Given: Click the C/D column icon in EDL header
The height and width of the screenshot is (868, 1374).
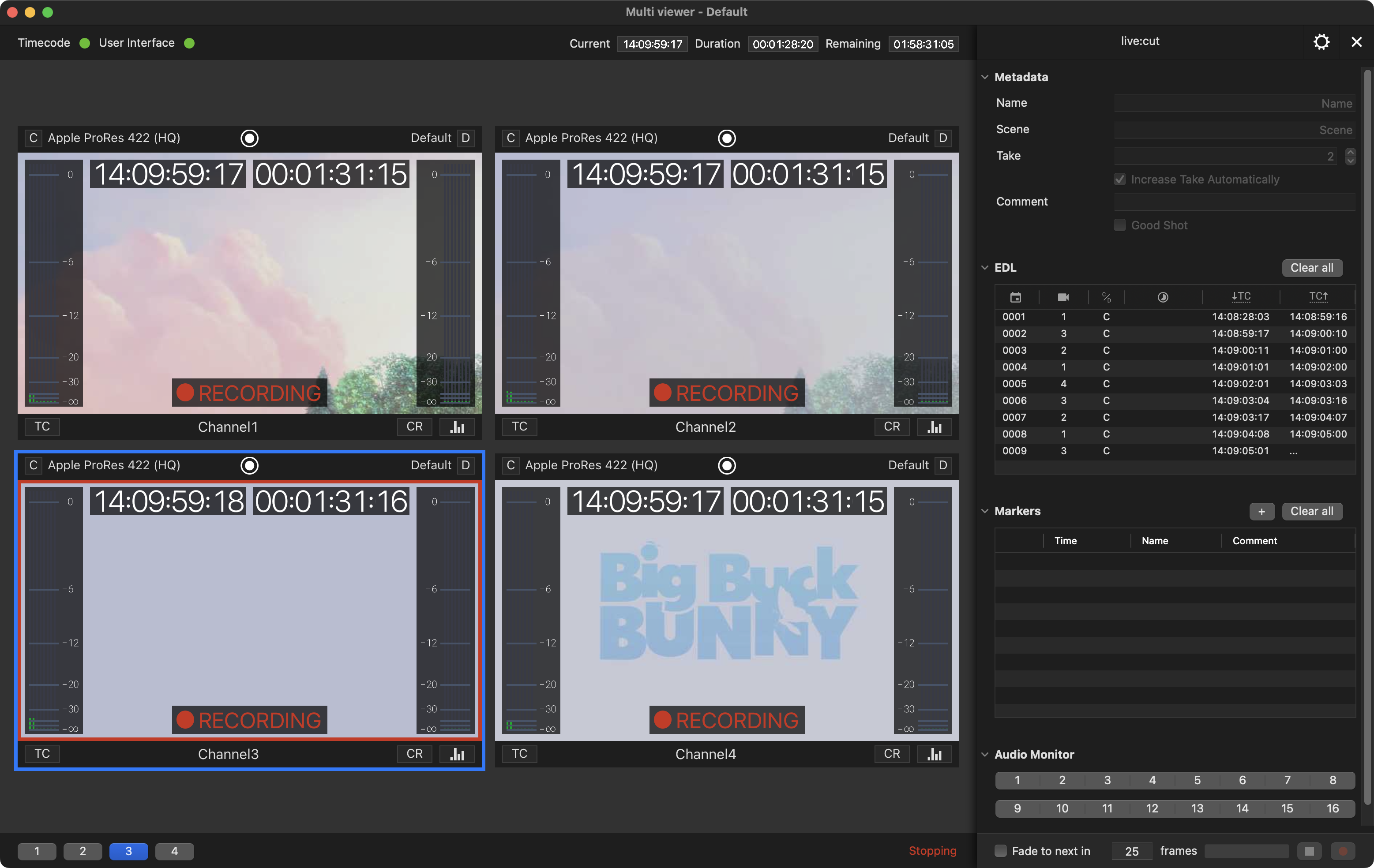Looking at the screenshot, I should coord(1106,297).
